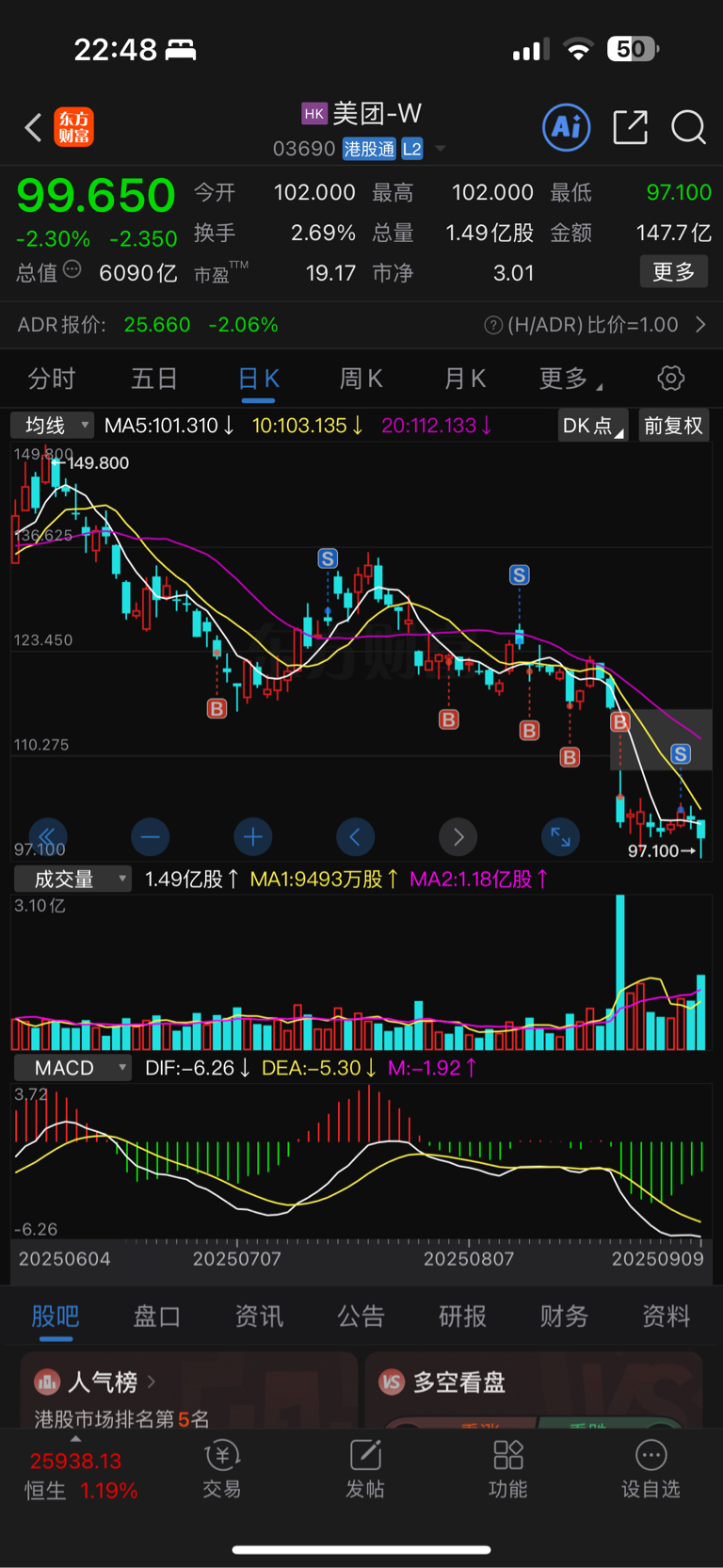The height and width of the screenshot is (1568, 723).
Task: Switch to 月K tab
Action: pos(465,379)
